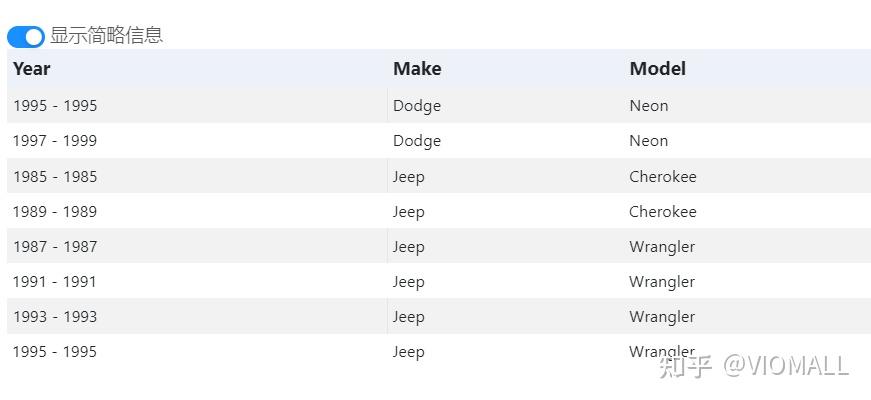871x400 pixels.
Task: Click Dodge in the 1997 - 1999 row
Action: (417, 141)
